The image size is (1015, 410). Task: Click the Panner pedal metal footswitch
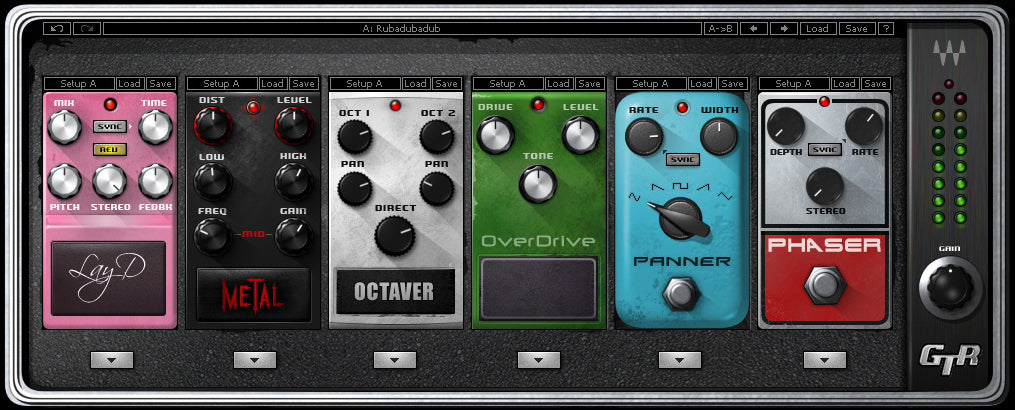coord(682,293)
